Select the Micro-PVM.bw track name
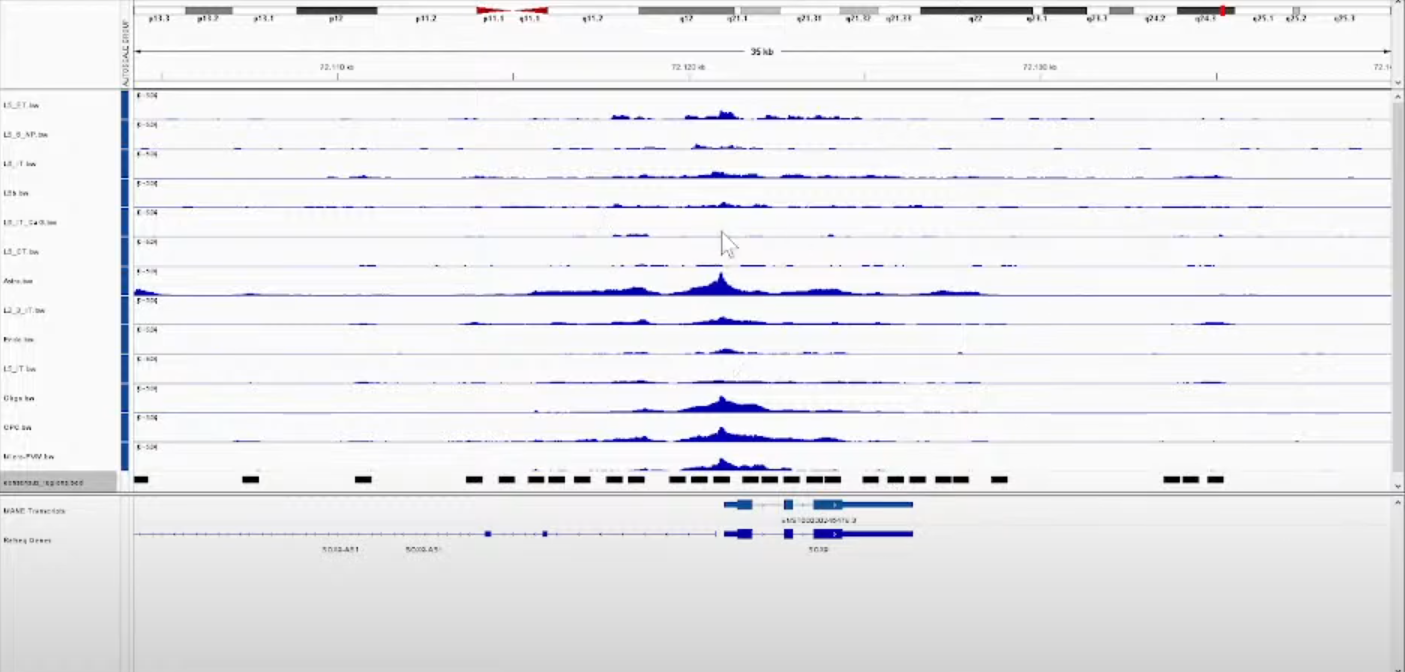1405x672 pixels. tap(26, 457)
